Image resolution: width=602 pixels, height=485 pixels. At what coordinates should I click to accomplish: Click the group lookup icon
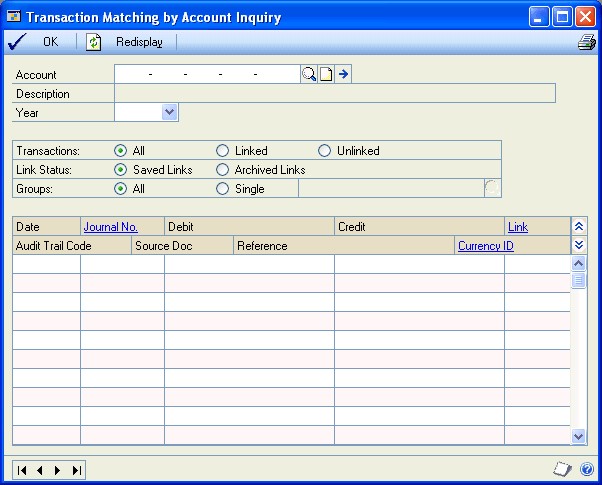(x=492, y=188)
